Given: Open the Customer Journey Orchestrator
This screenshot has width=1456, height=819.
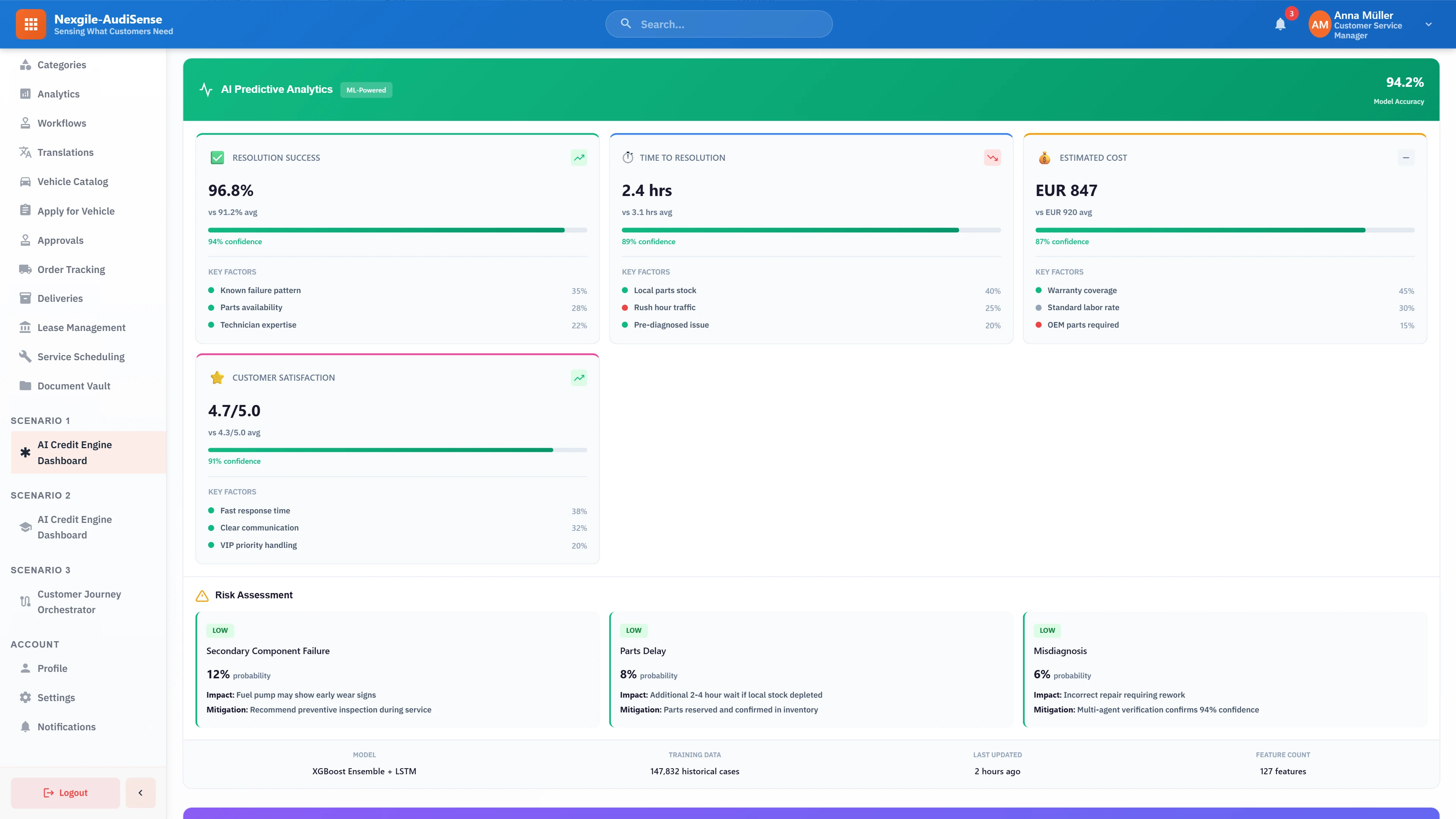Looking at the screenshot, I should coord(79,601).
